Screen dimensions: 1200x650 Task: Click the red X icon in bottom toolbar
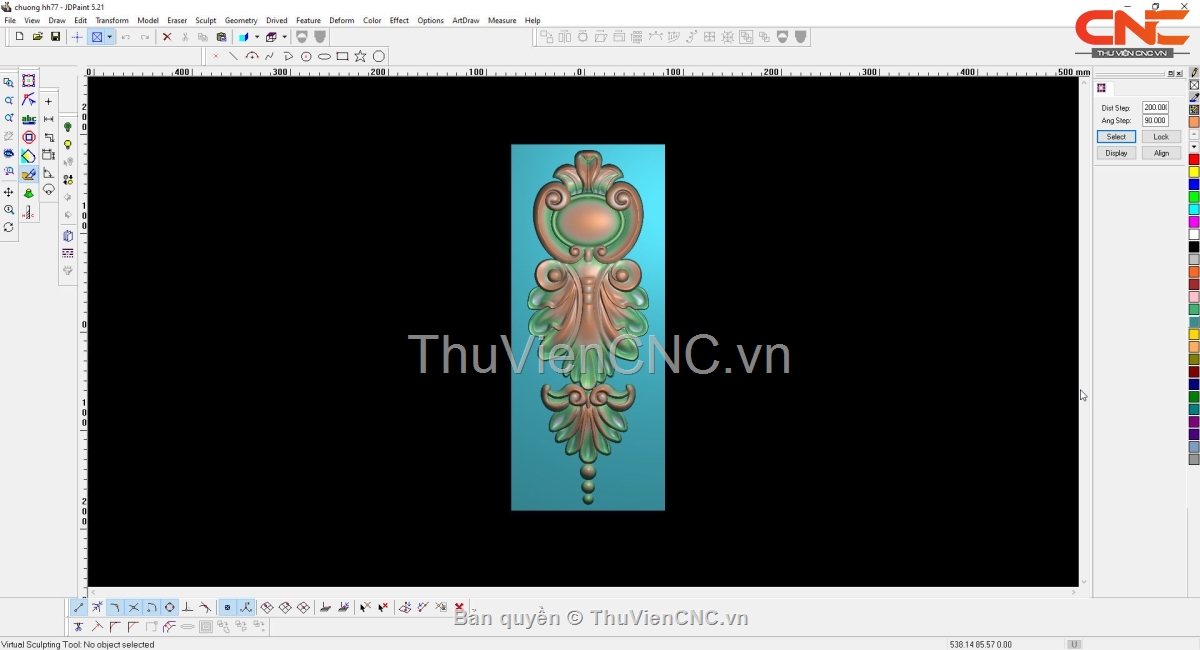[459, 607]
